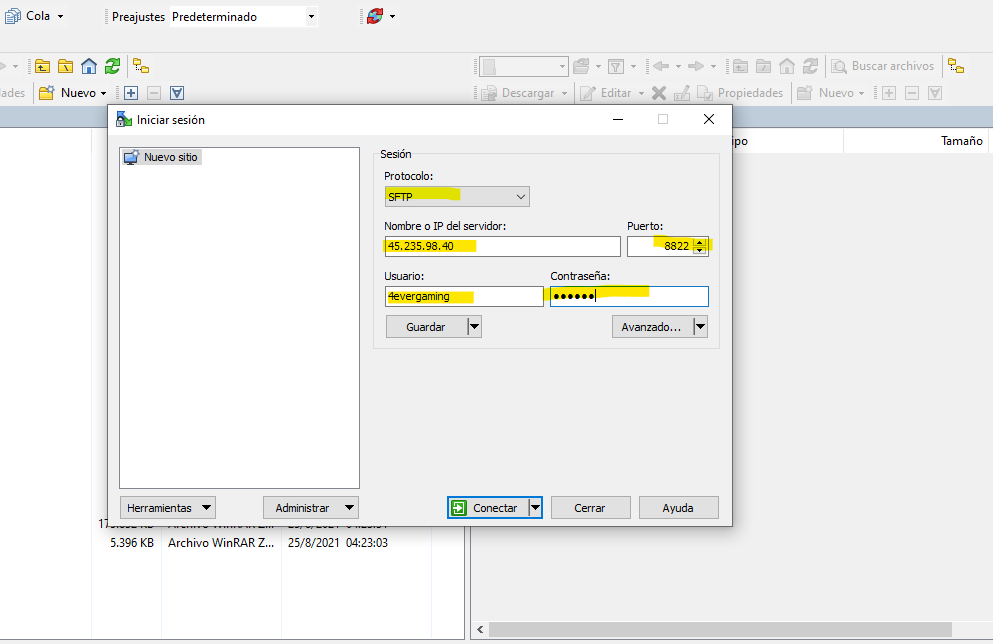
Task: Expand the arrow beside Guardar button
Action: click(x=474, y=327)
